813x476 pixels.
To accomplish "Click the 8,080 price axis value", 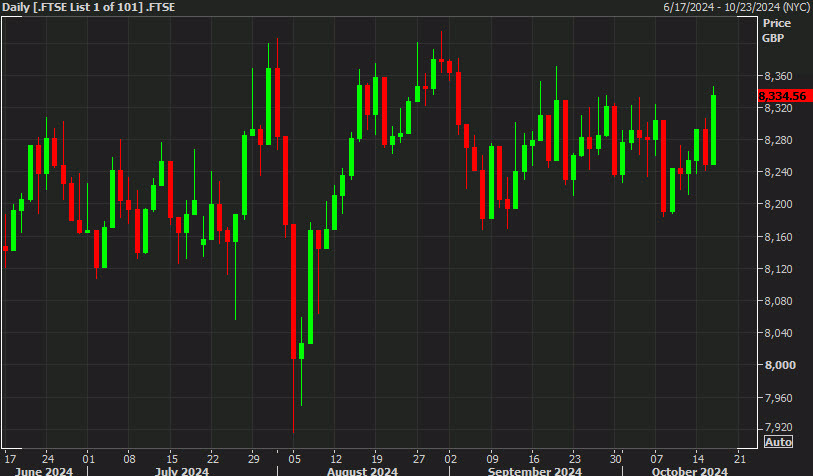I will point(778,301).
